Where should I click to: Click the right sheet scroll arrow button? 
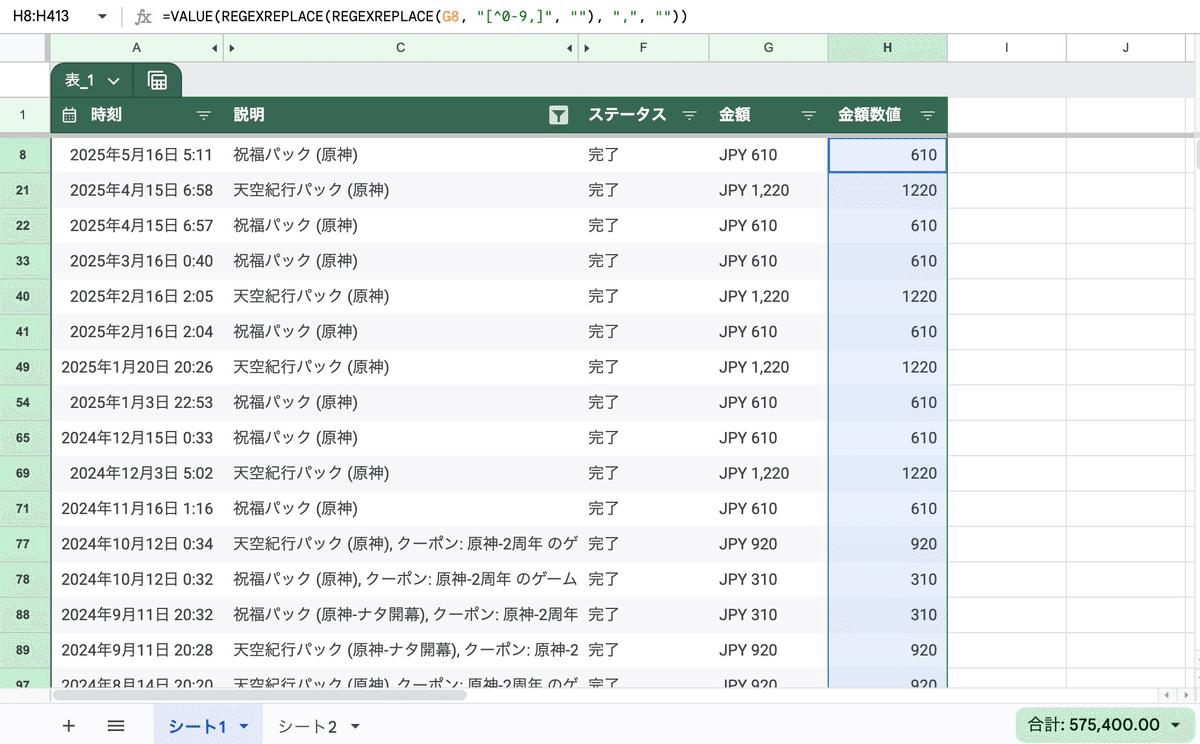[1186, 695]
